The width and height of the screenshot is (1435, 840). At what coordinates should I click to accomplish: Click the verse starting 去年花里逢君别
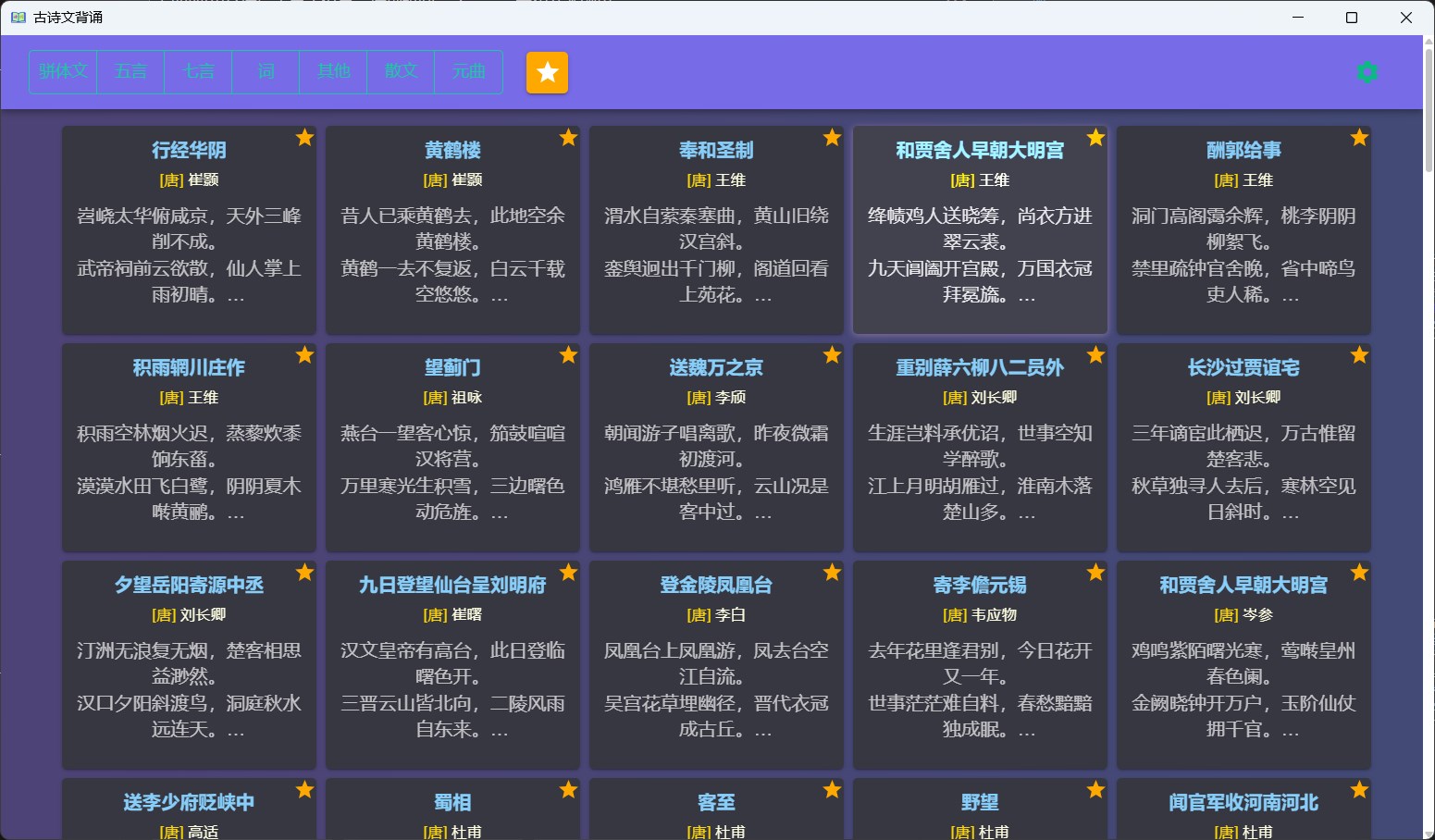point(980,663)
